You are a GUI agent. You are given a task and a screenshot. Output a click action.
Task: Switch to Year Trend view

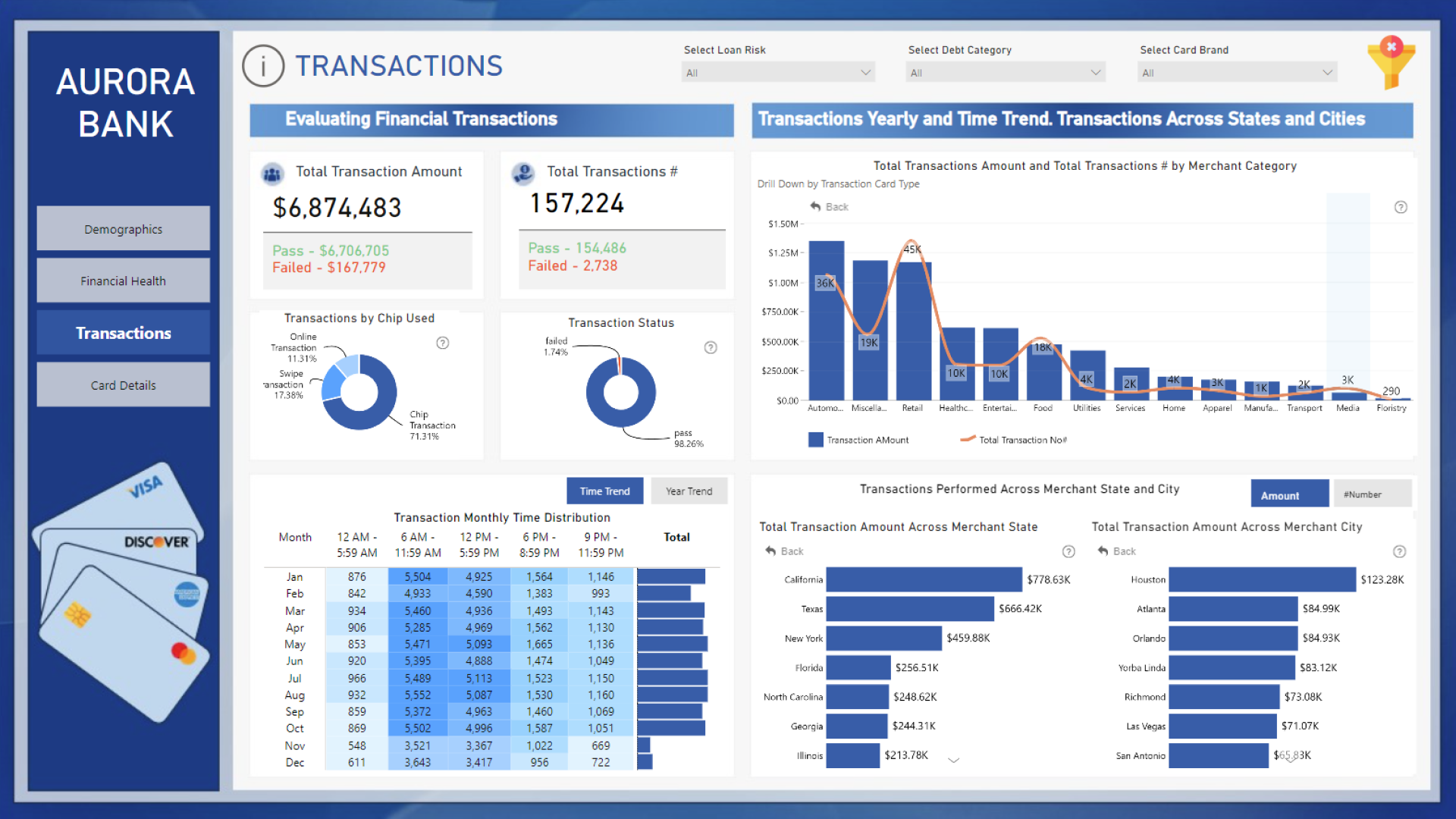[x=689, y=491]
